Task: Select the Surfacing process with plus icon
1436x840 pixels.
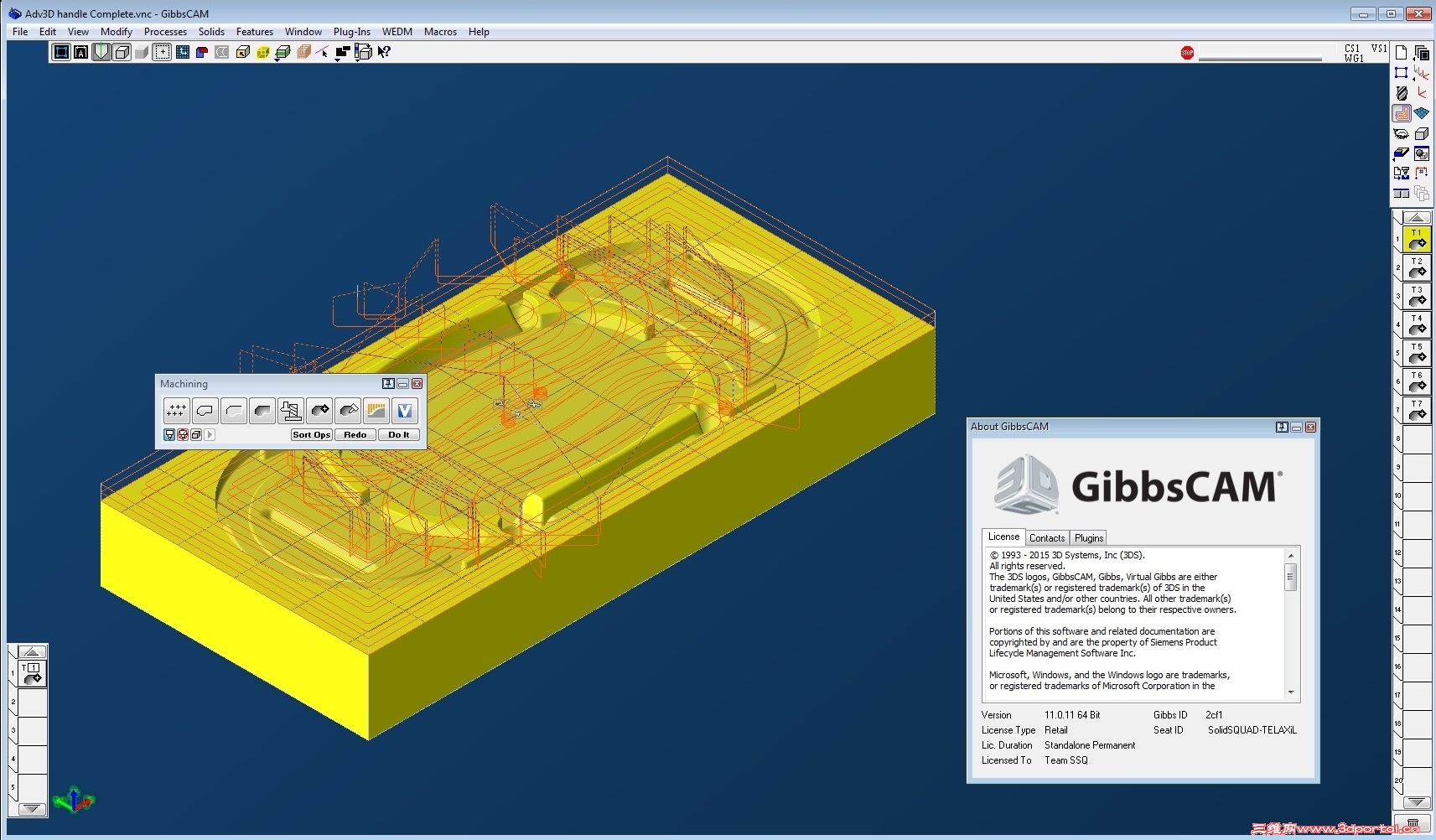Action: (319, 411)
